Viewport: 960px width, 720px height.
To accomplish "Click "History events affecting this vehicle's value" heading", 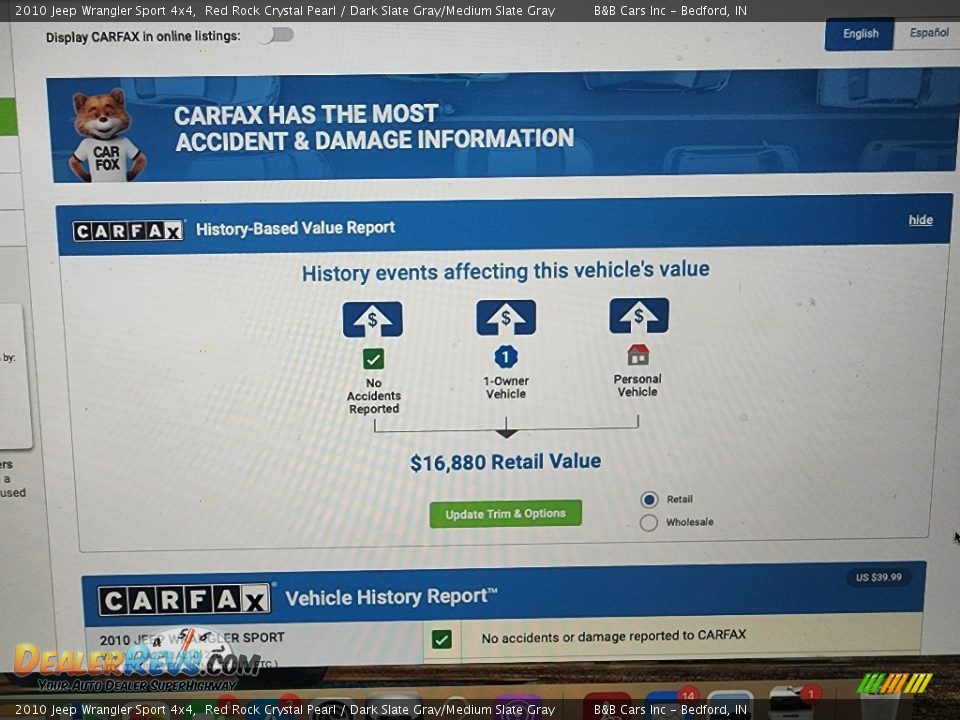I will tap(506, 271).
